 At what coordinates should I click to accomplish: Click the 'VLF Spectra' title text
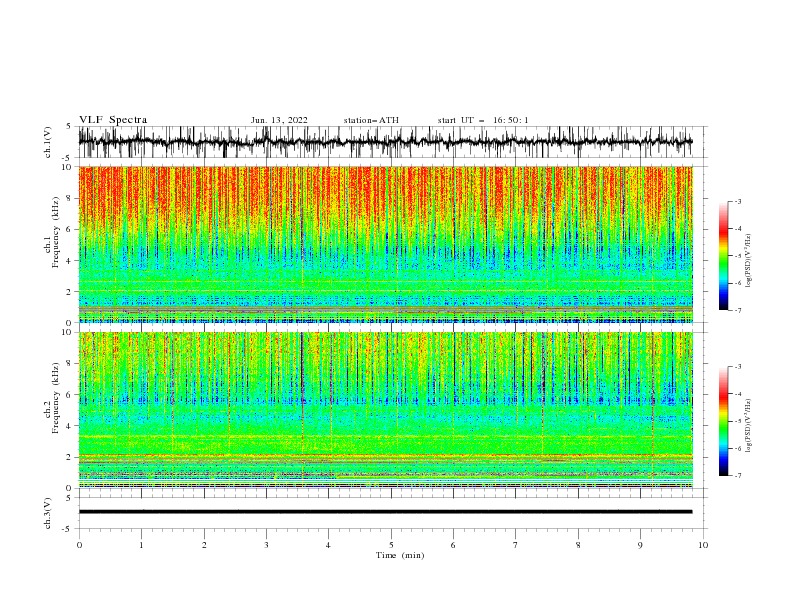coord(113,120)
